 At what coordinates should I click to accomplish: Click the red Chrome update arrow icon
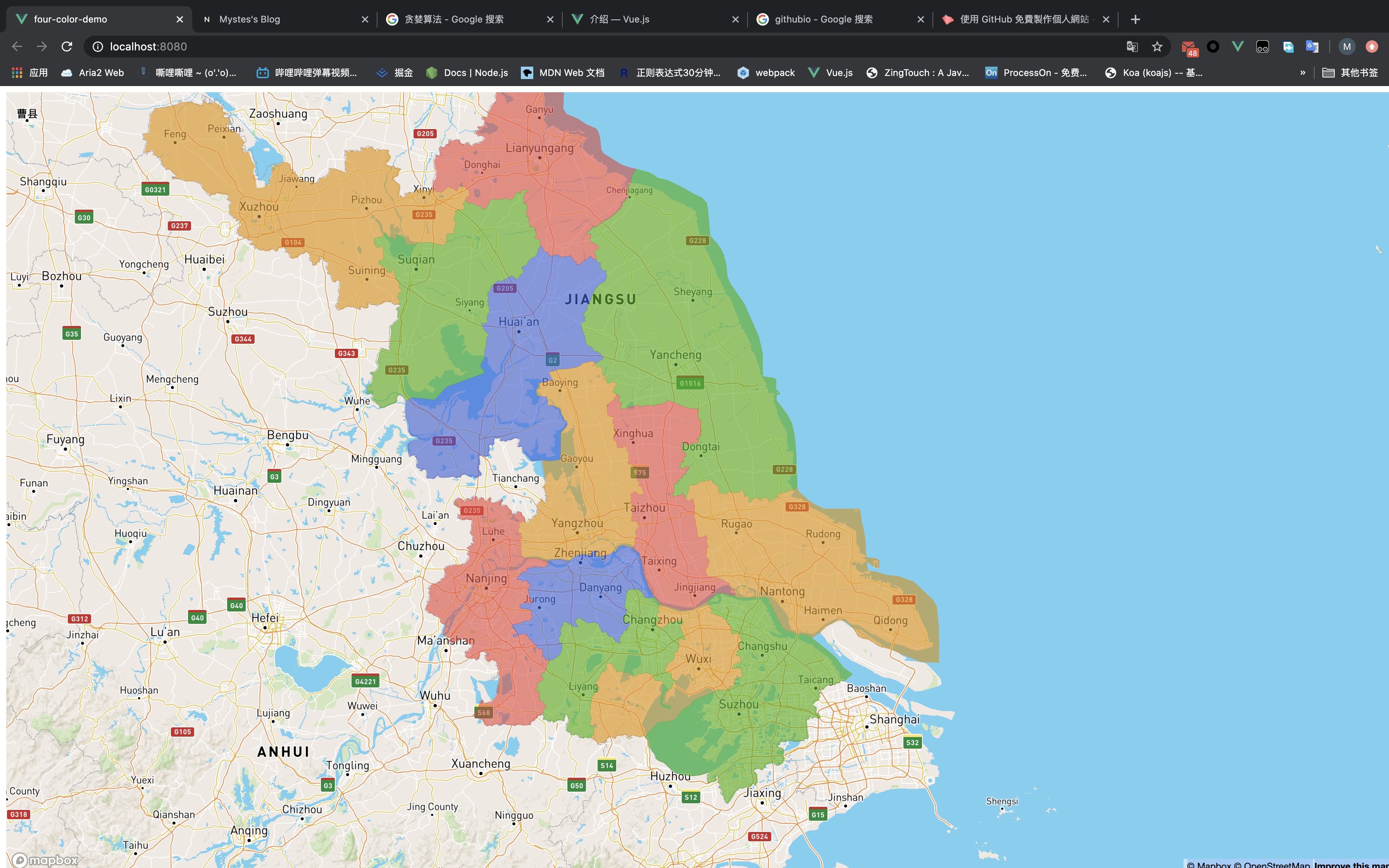click(x=1372, y=46)
